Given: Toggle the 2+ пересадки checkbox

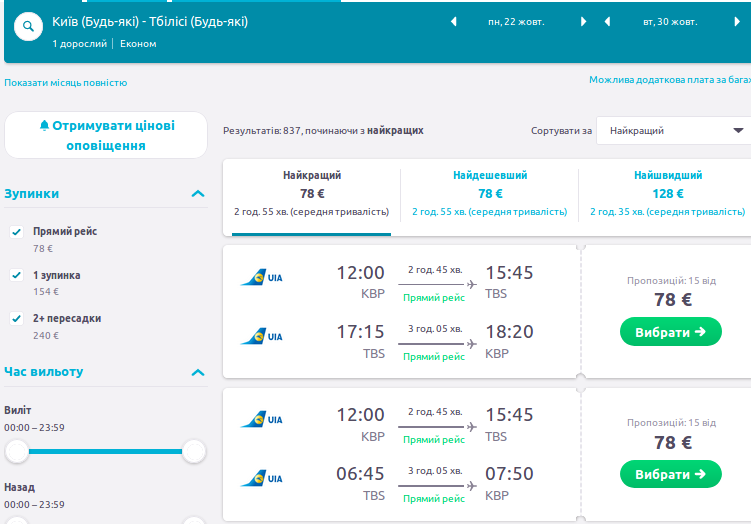Looking at the screenshot, I should click(x=17, y=318).
